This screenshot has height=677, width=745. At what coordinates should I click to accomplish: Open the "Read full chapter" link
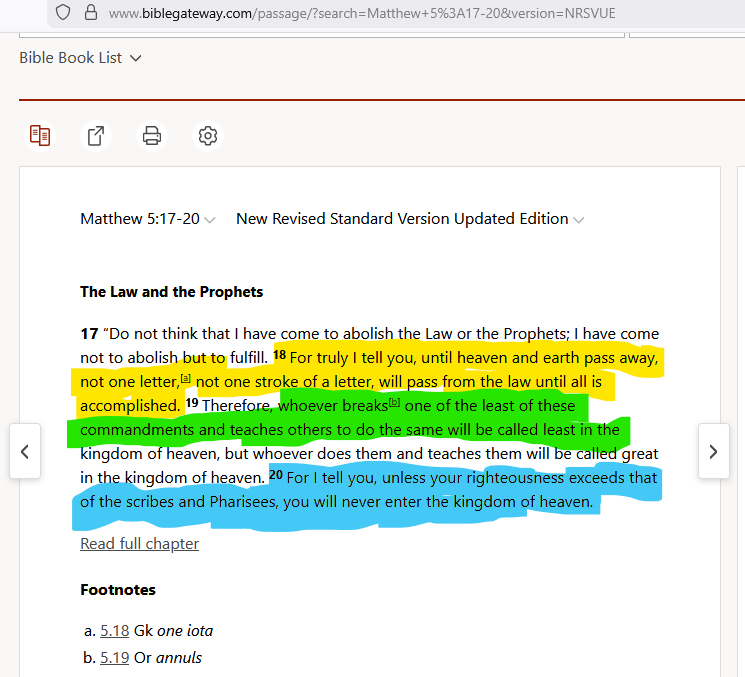[x=139, y=544]
